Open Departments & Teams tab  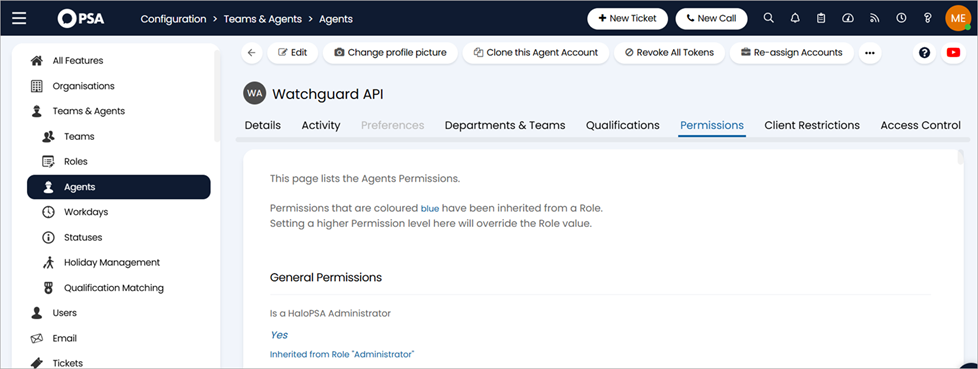[x=505, y=125]
